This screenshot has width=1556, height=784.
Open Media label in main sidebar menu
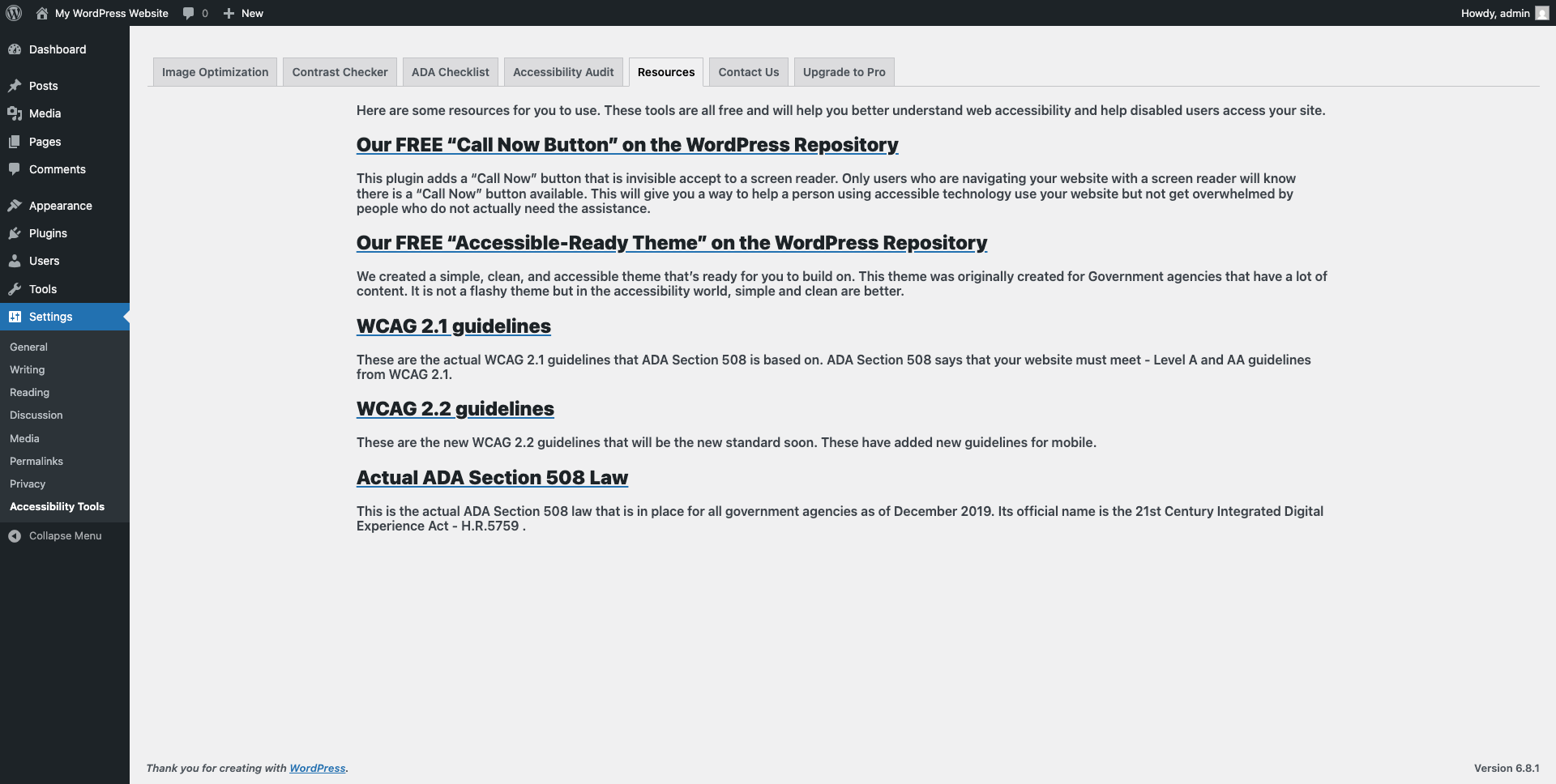pyautogui.click(x=45, y=113)
